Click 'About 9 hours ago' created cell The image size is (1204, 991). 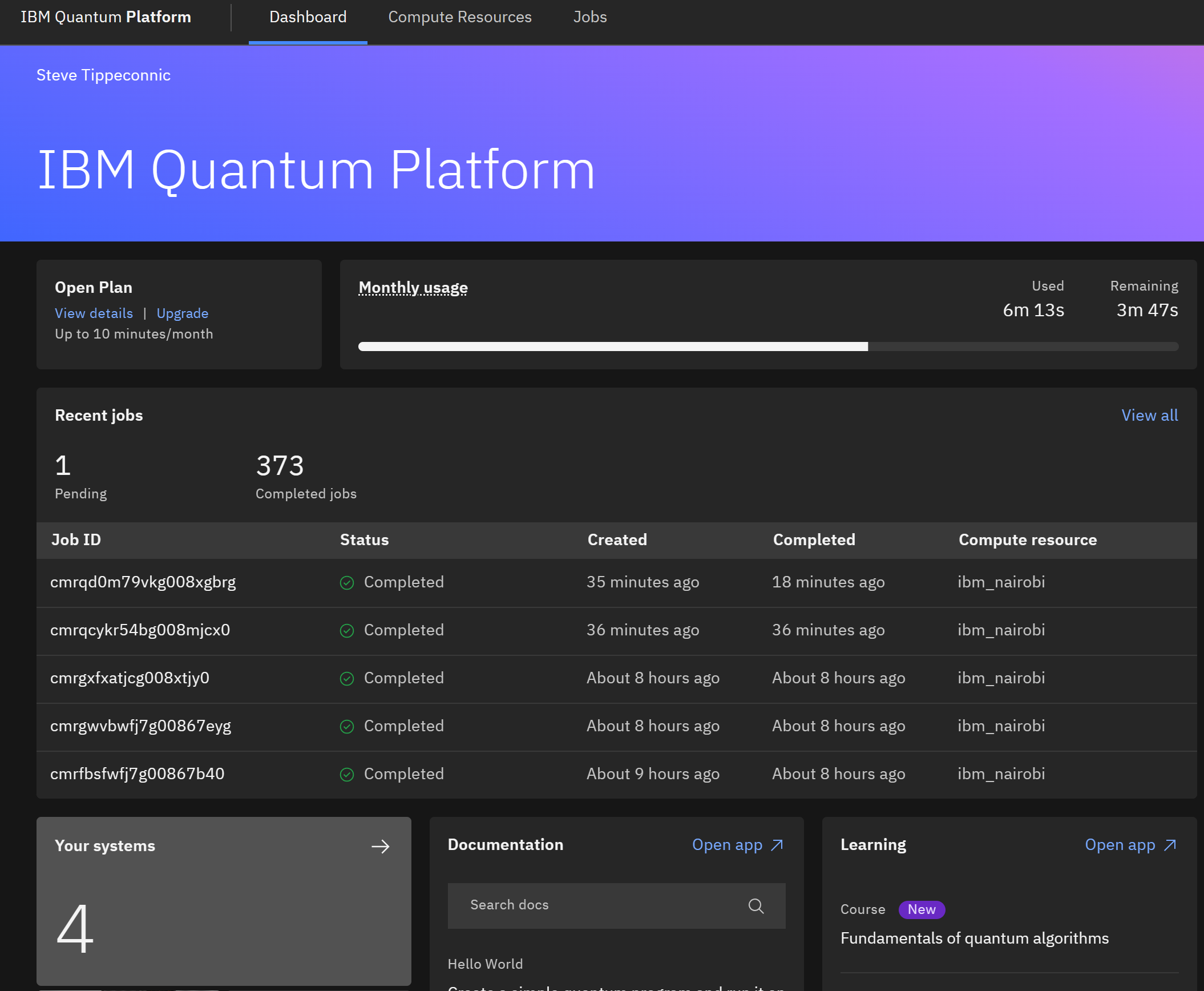tap(653, 774)
